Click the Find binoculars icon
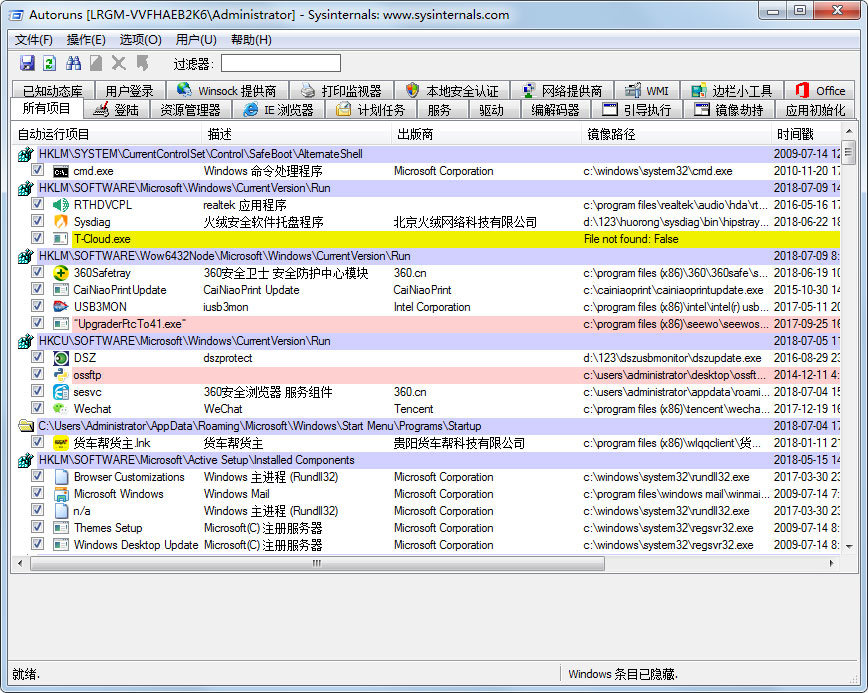 click(x=73, y=63)
